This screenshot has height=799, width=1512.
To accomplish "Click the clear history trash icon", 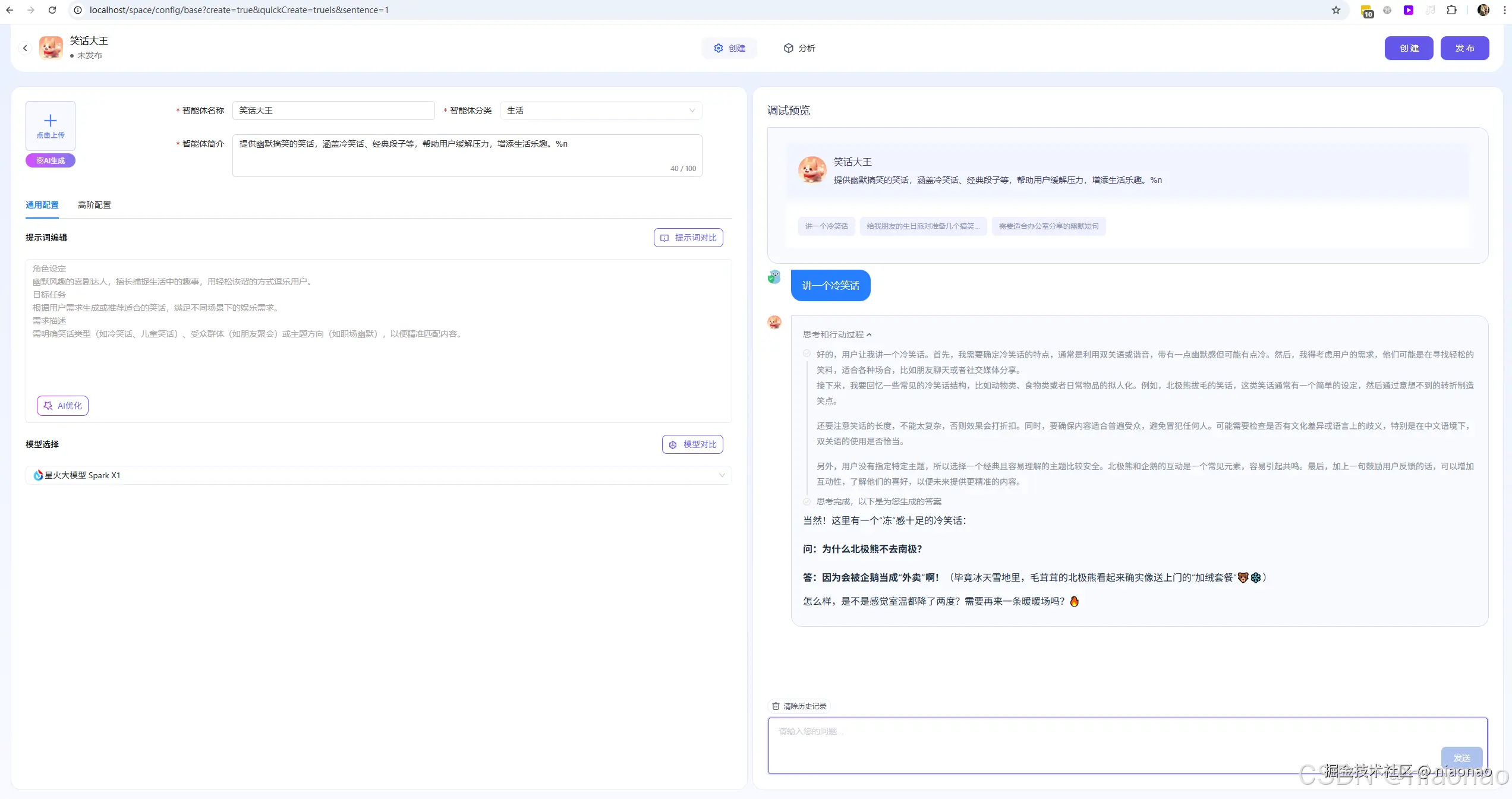I will pos(776,706).
